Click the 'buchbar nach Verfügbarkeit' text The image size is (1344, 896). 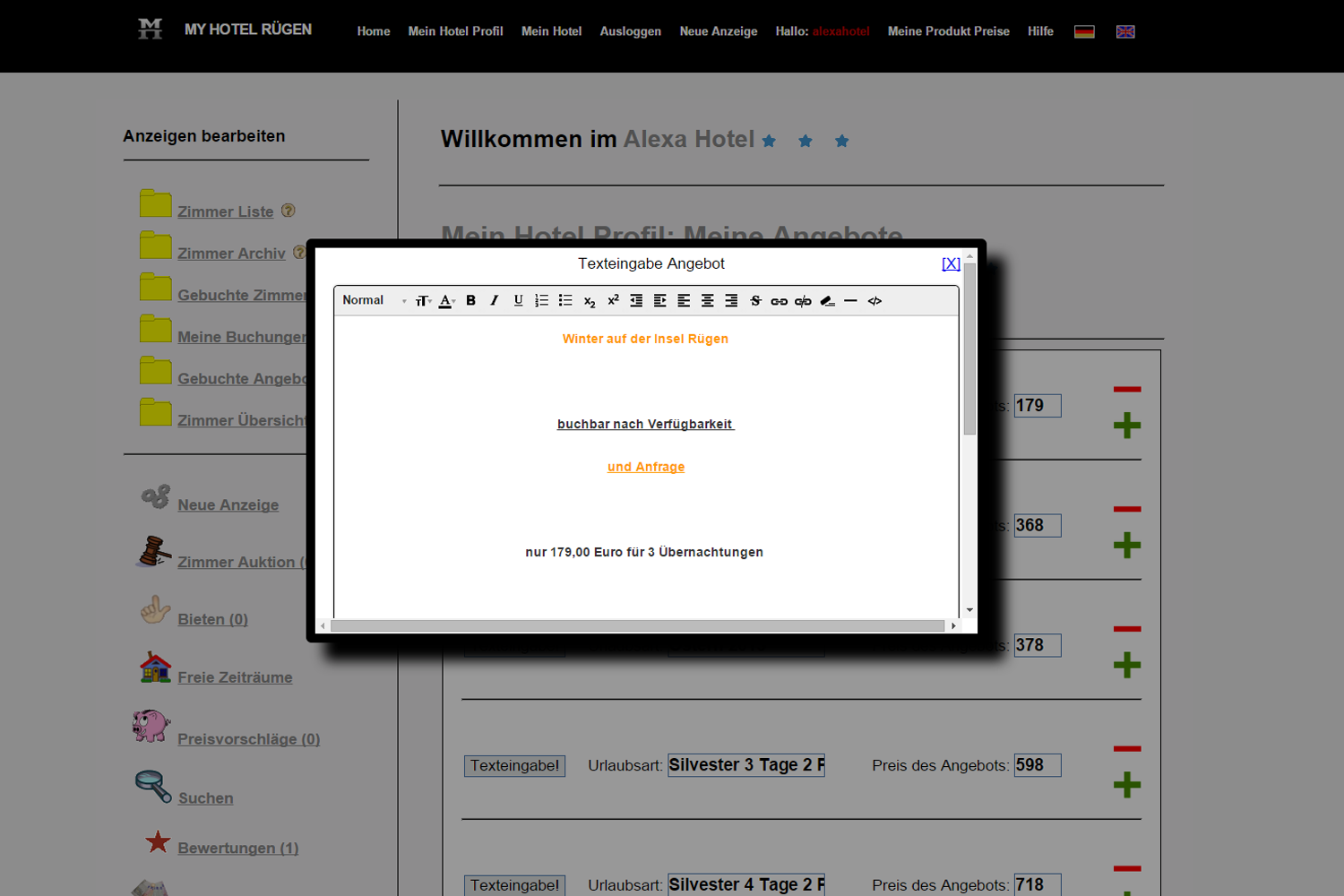tap(645, 424)
